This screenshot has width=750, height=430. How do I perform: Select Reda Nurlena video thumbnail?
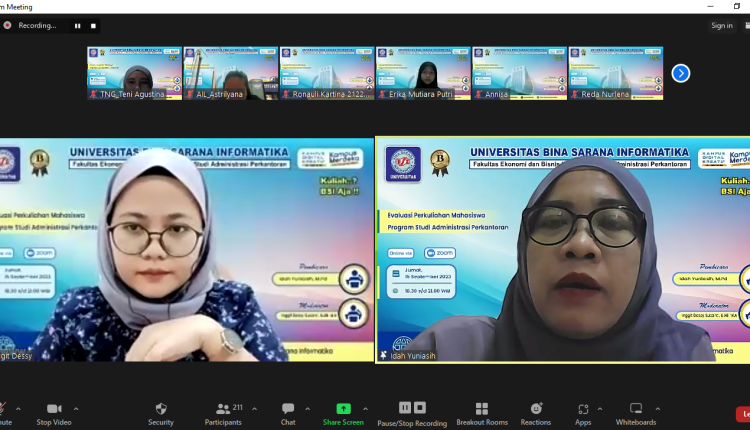click(x=616, y=73)
